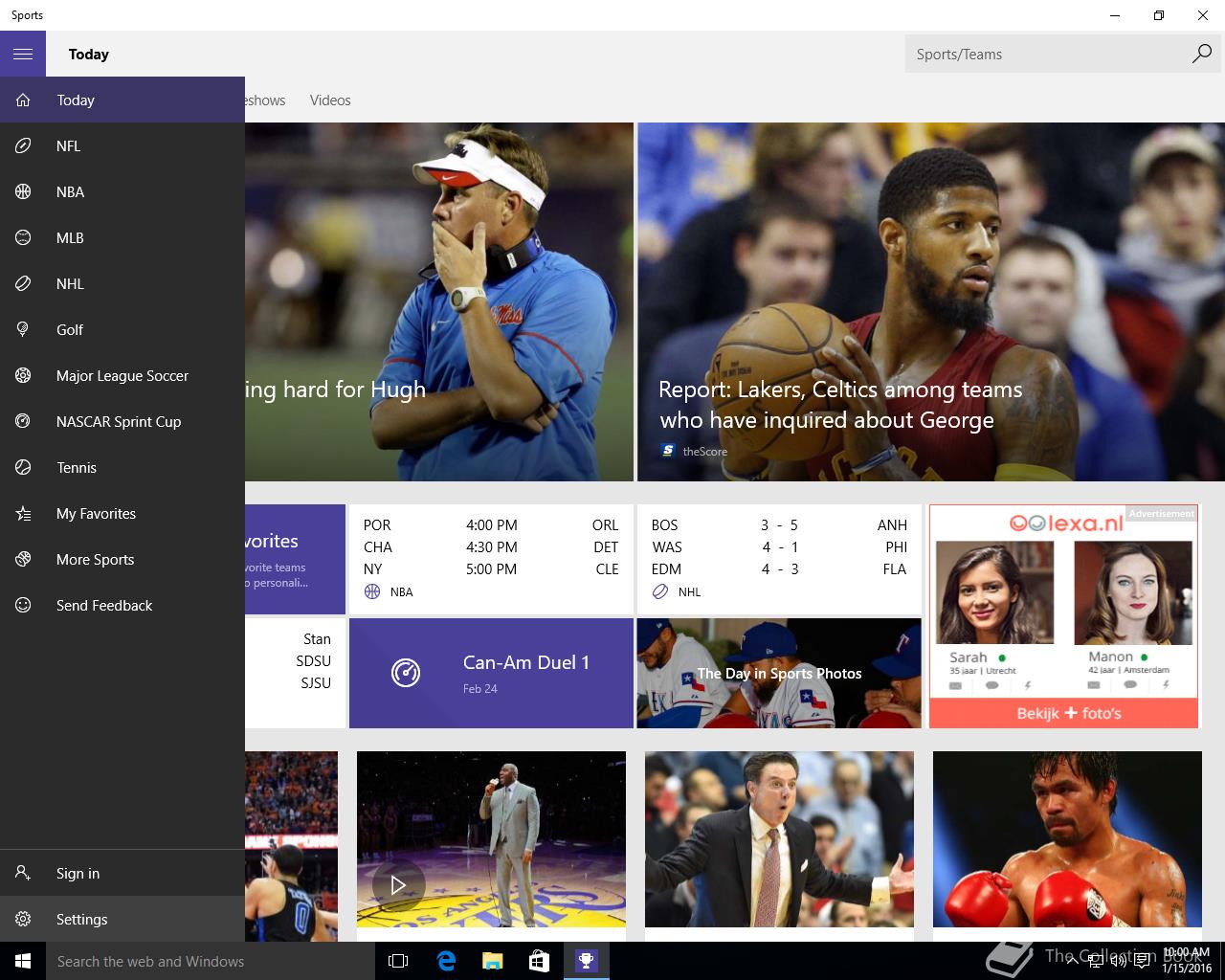This screenshot has height=980, width=1225.
Task: Click the WAS 4-1 PHI score row
Action: click(x=779, y=546)
